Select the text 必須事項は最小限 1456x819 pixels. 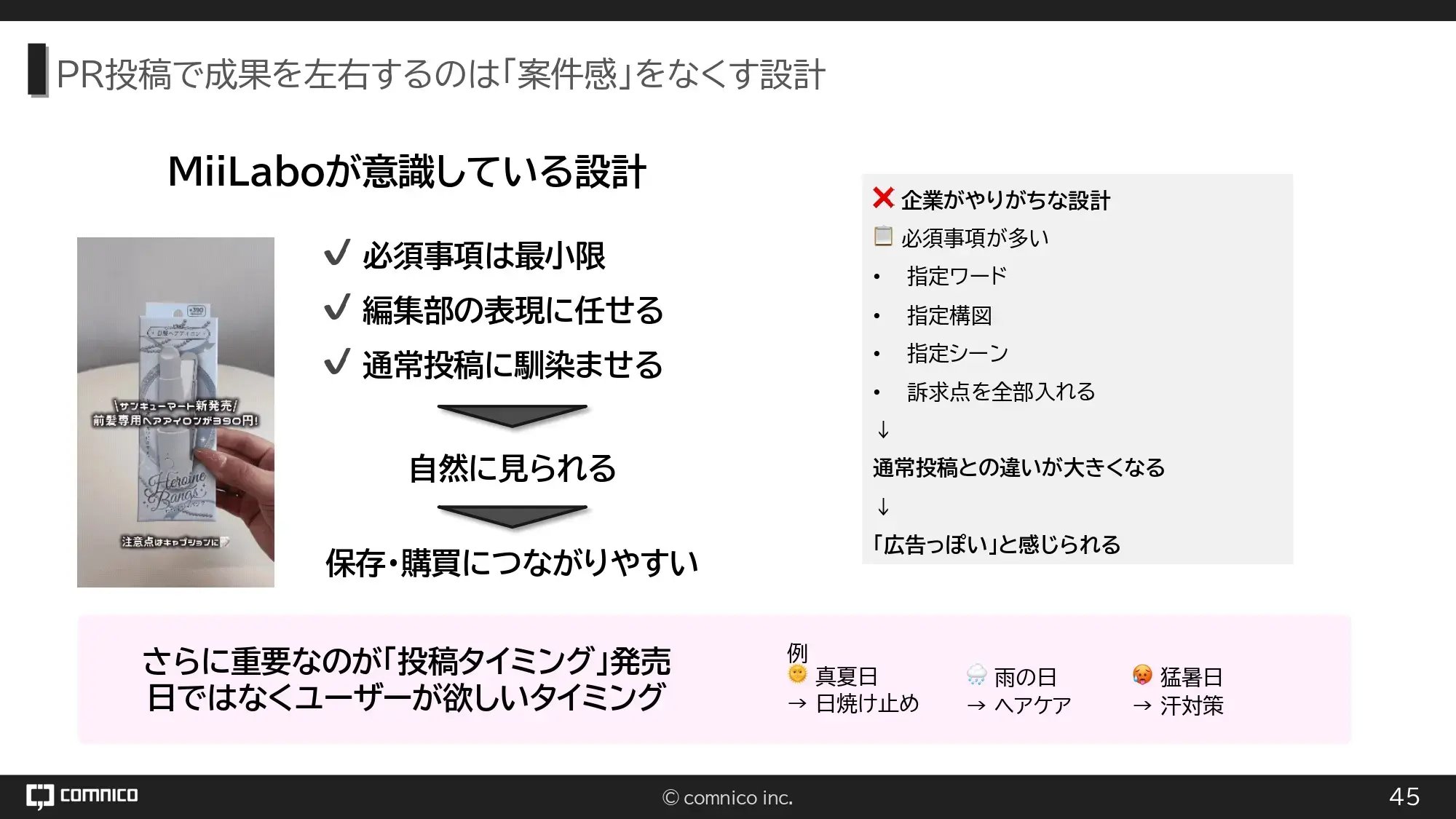(x=484, y=256)
